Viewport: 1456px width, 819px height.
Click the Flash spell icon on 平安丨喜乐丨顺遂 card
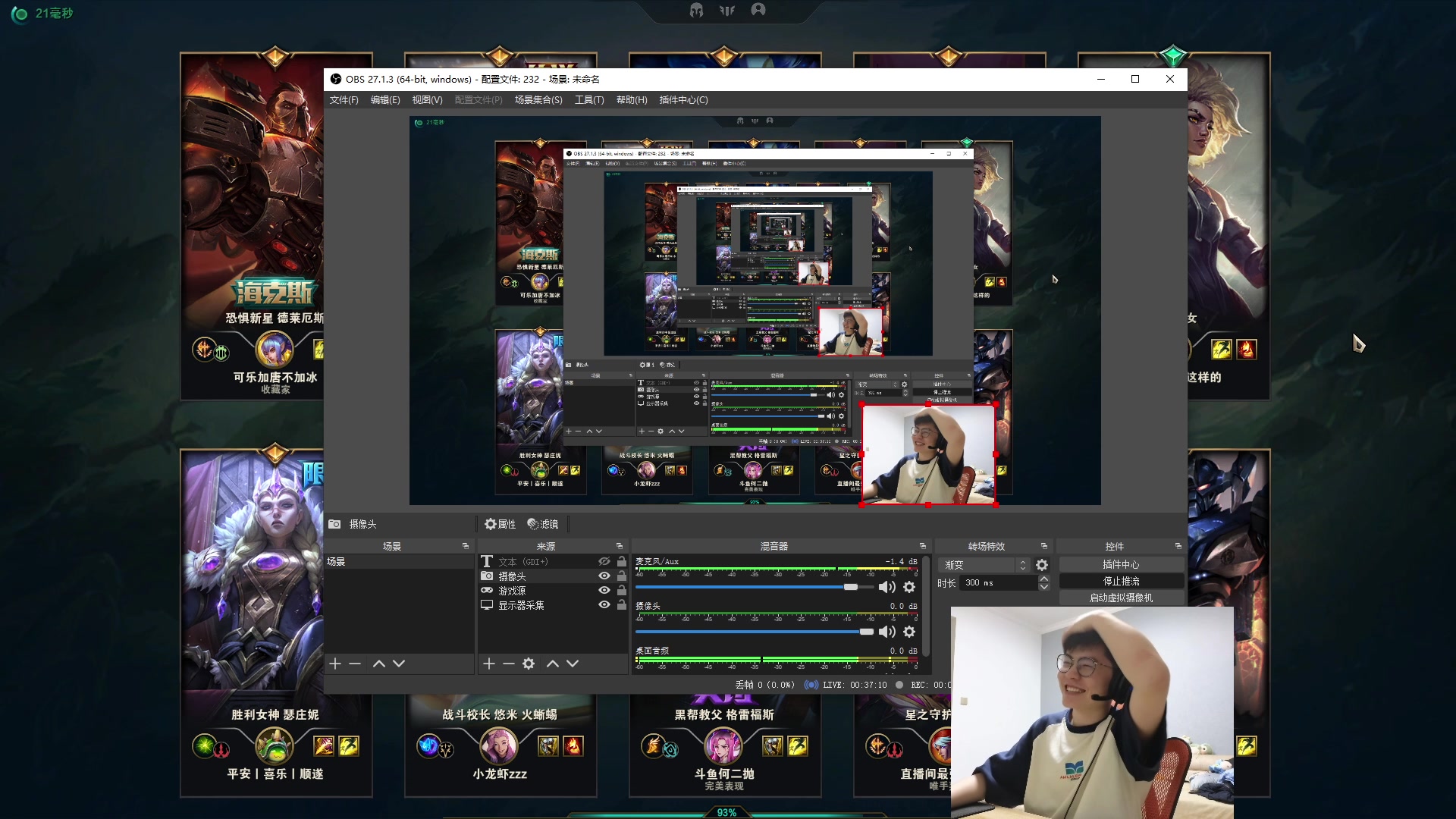pyautogui.click(x=349, y=745)
